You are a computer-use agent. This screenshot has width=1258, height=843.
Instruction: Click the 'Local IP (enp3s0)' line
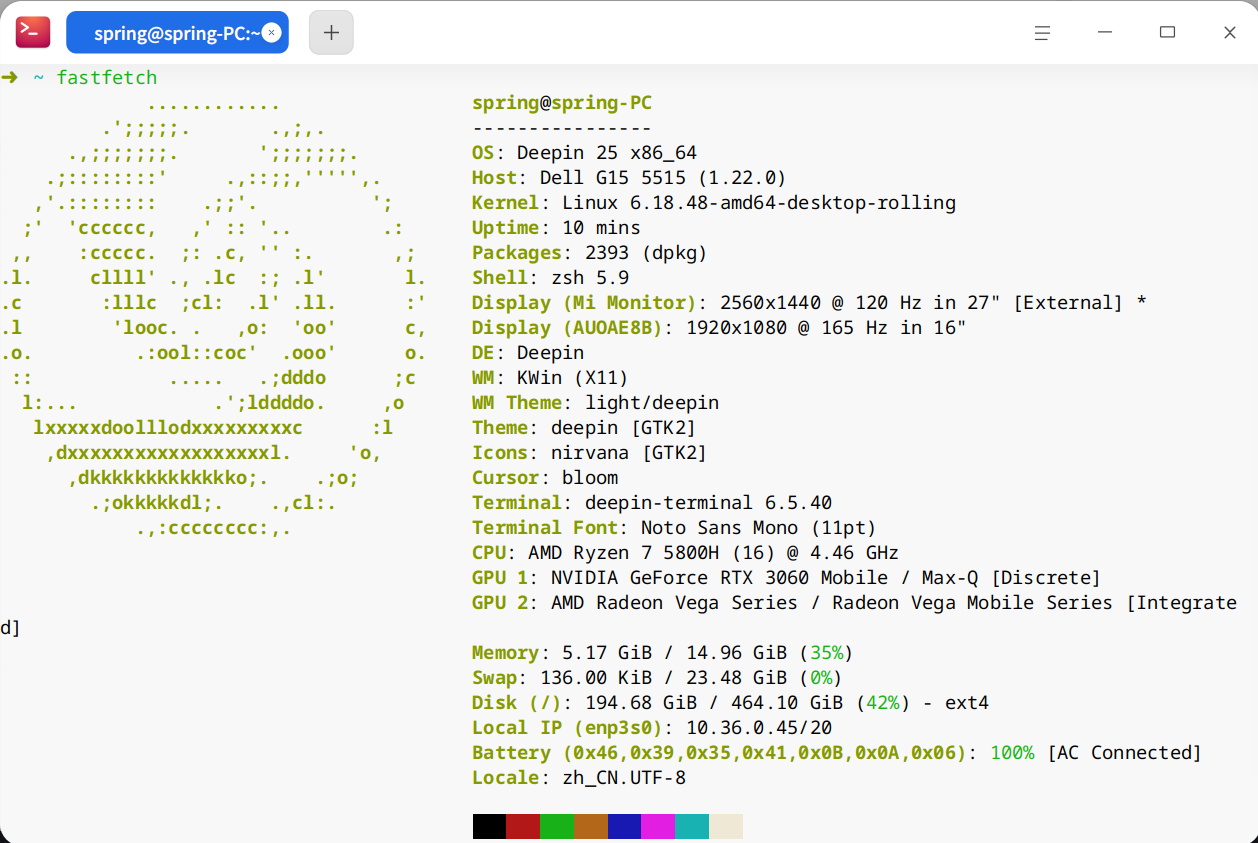[x=652, y=728]
